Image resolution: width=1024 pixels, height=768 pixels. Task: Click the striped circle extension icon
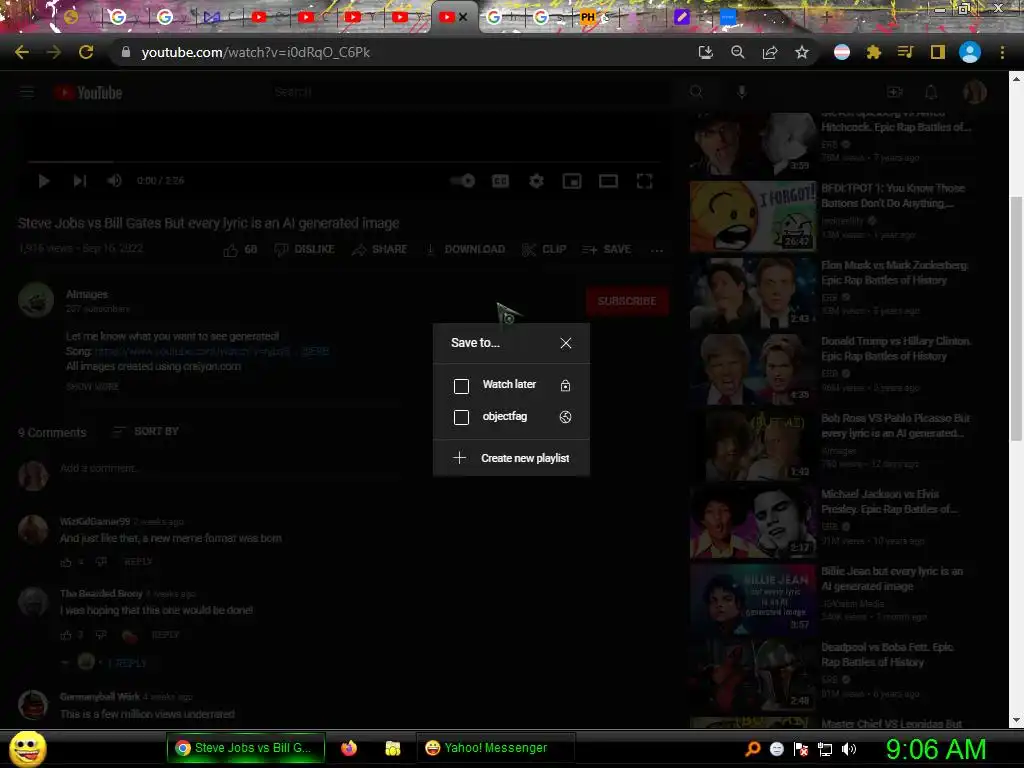click(842, 52)
